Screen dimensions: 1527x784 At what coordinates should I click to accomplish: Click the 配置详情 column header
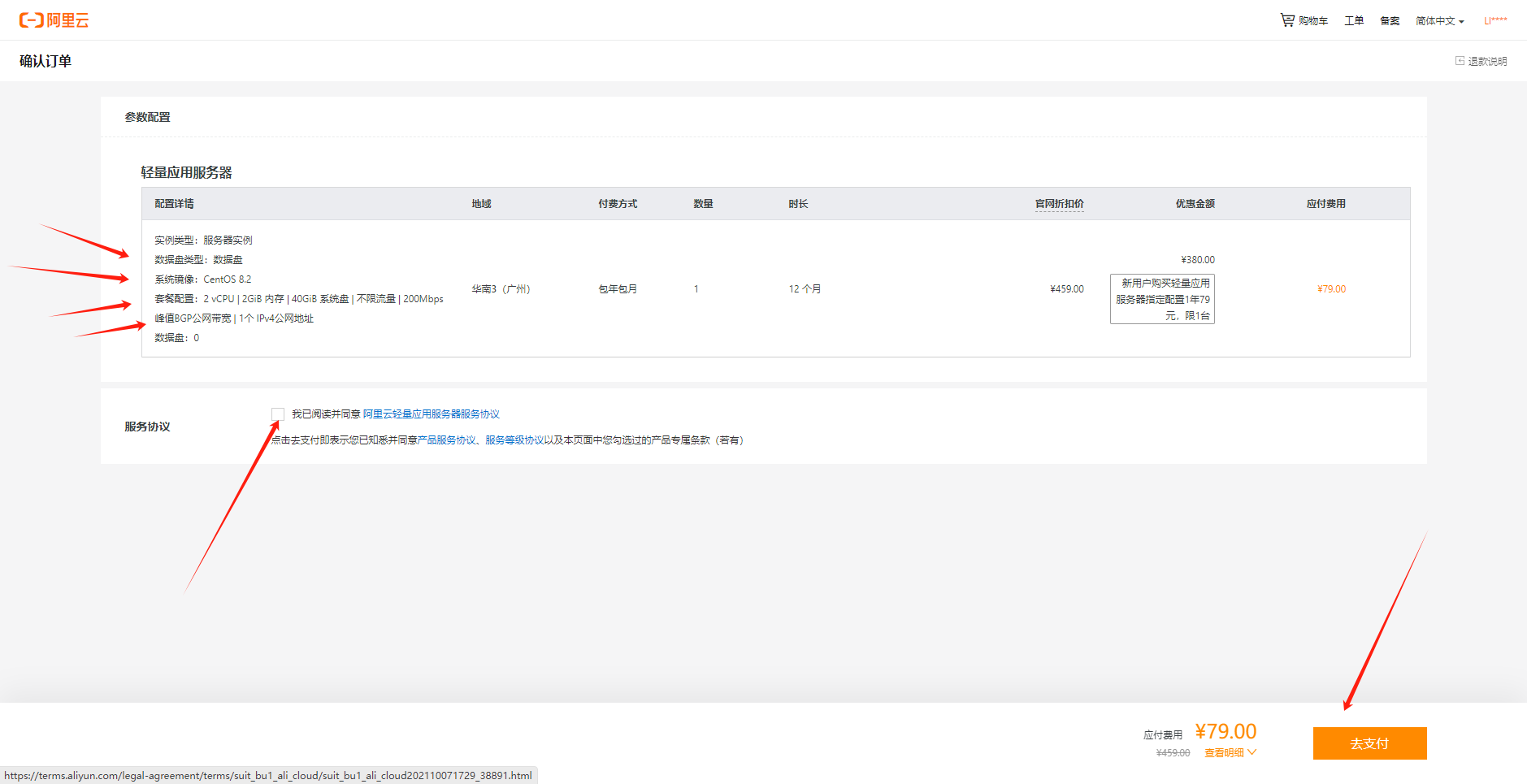(174, 204)
